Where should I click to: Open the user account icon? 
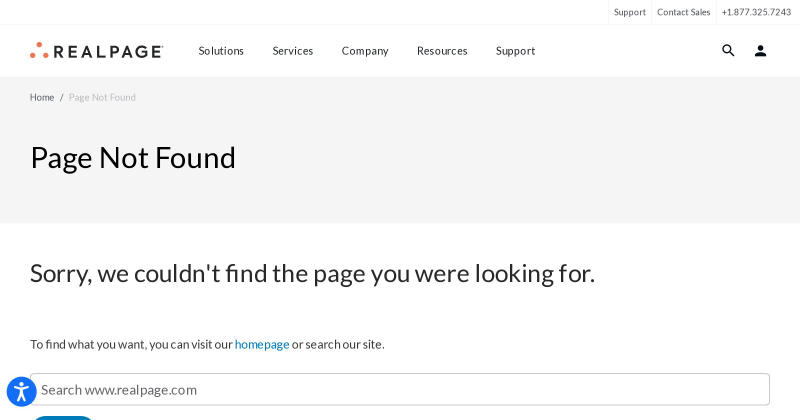pyautogui.click(x=760, y=51)
